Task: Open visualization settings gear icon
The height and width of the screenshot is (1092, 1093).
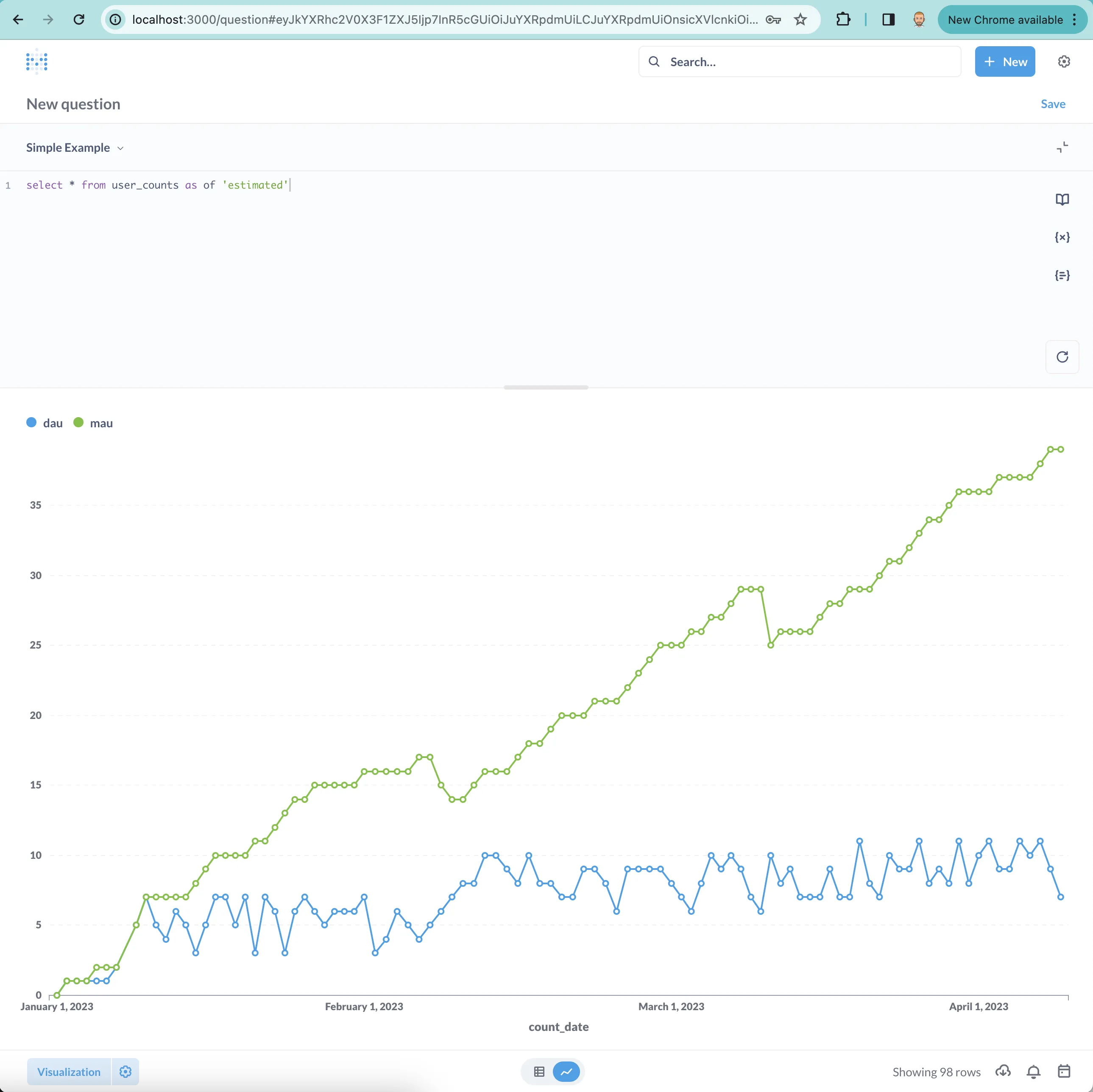Action: (125, 1072)
